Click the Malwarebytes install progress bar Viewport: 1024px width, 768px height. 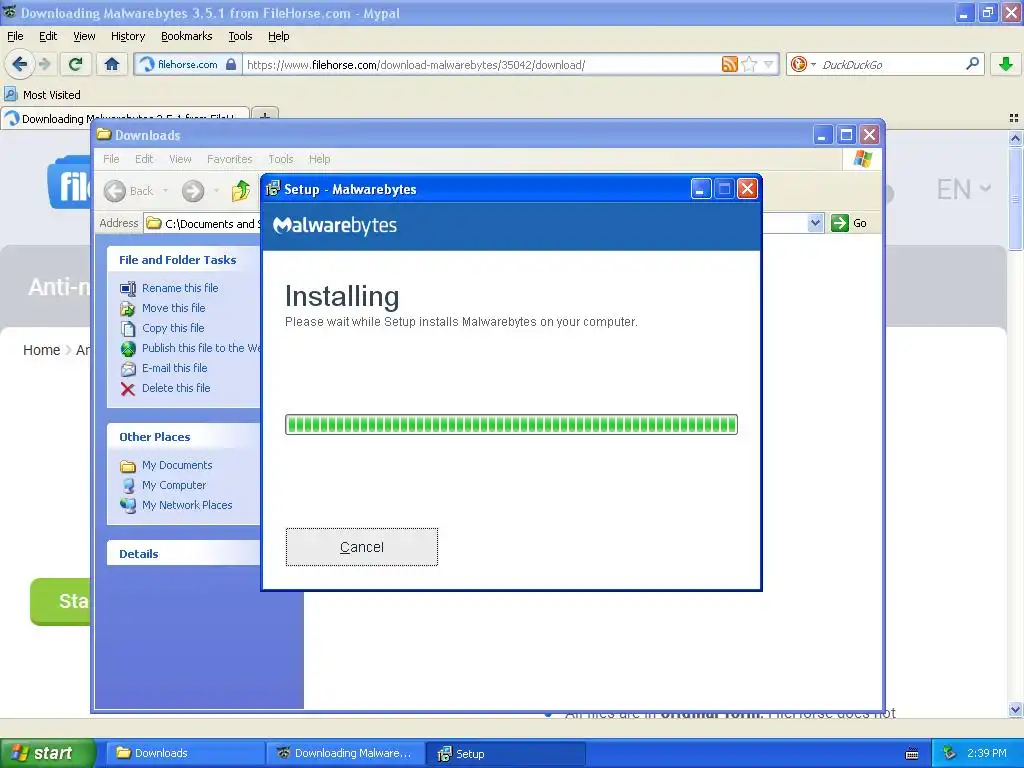click(x=511, y=424)
